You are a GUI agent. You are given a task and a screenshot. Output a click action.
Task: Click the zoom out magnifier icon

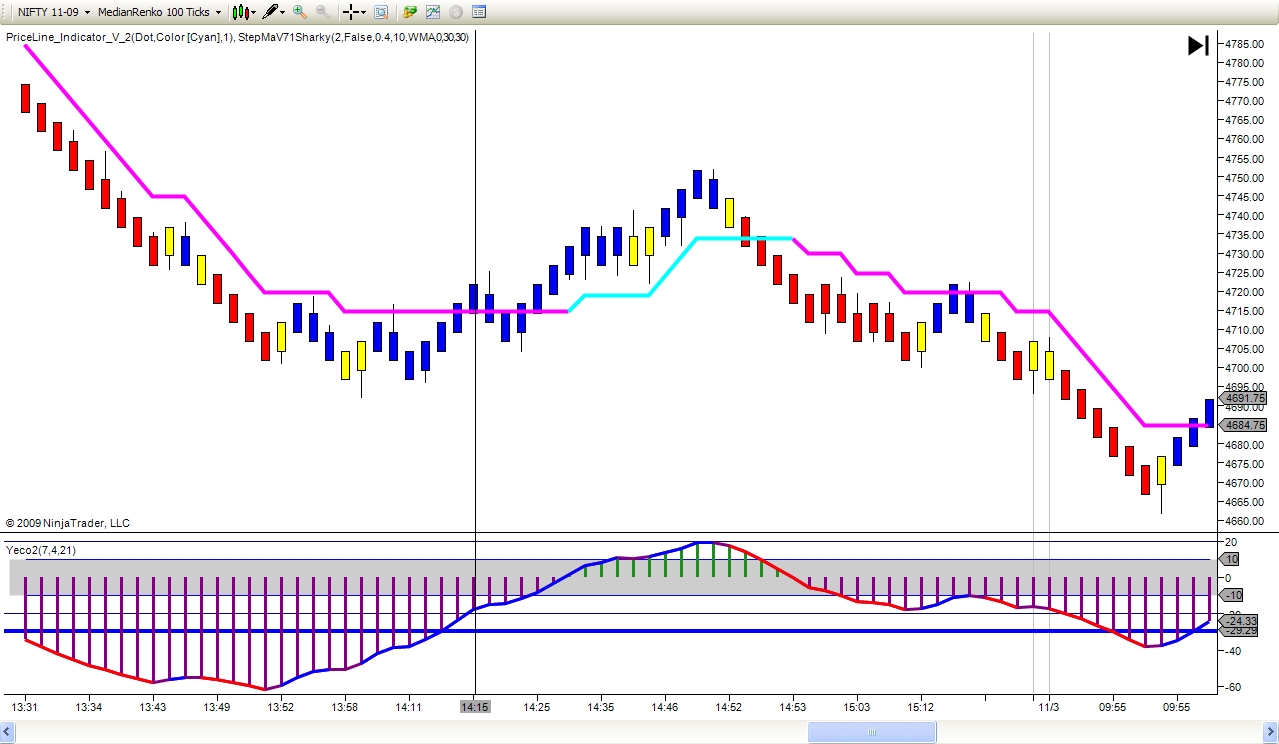323,12
